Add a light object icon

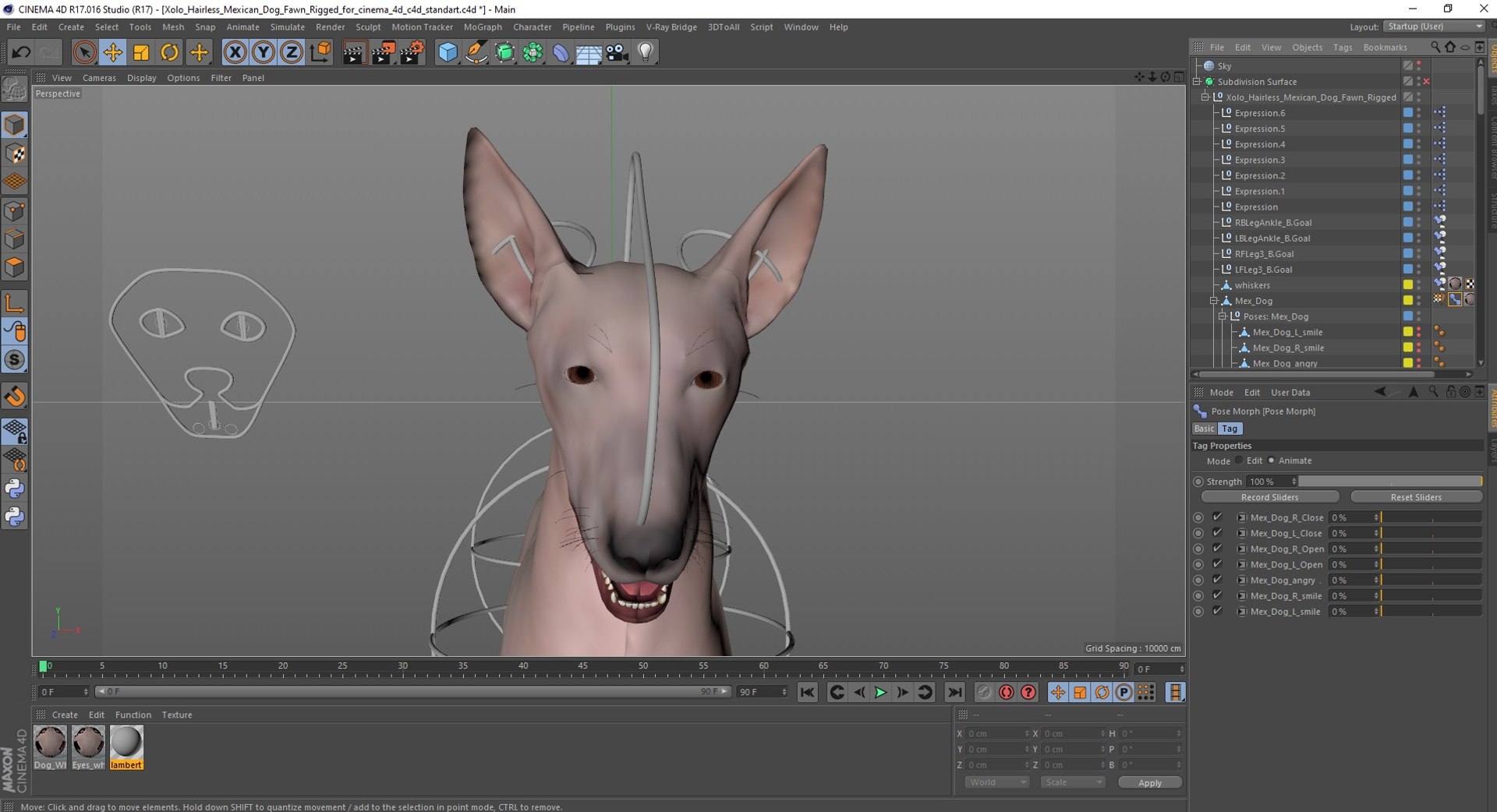pyautogui.click(x=646, y=52)
